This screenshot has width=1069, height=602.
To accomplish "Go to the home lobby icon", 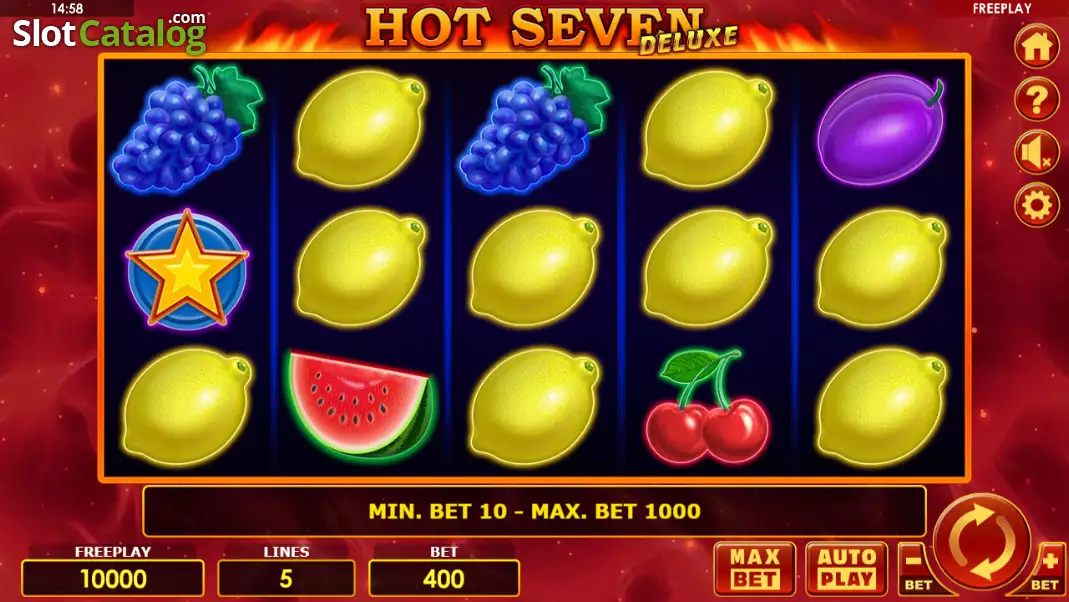I will (1036, 46).
